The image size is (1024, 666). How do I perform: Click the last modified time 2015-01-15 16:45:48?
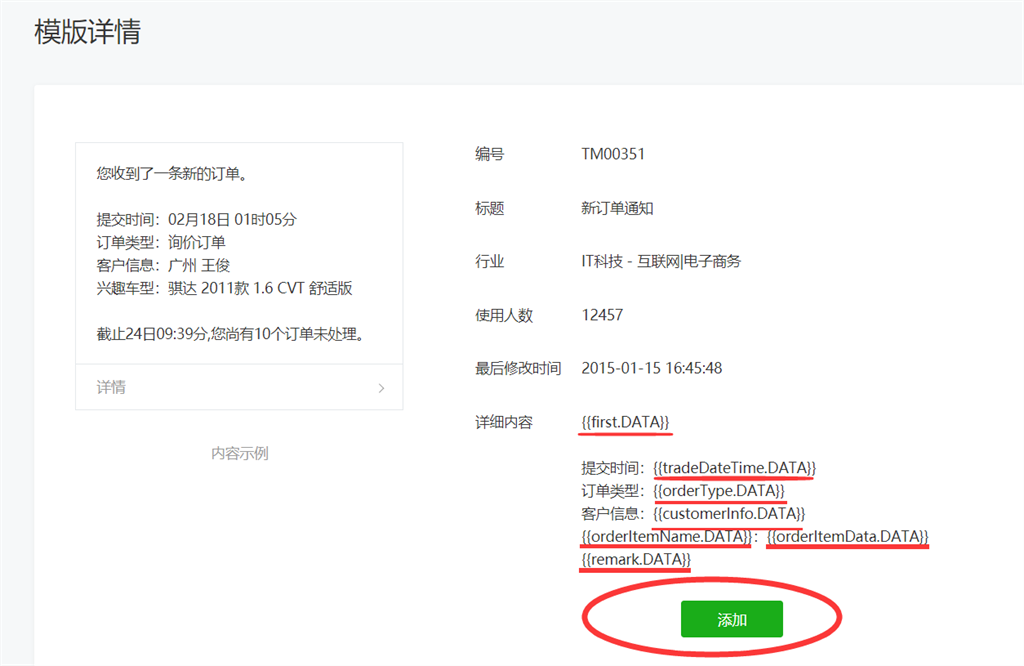pyautogui.click(x=651, y=368)
